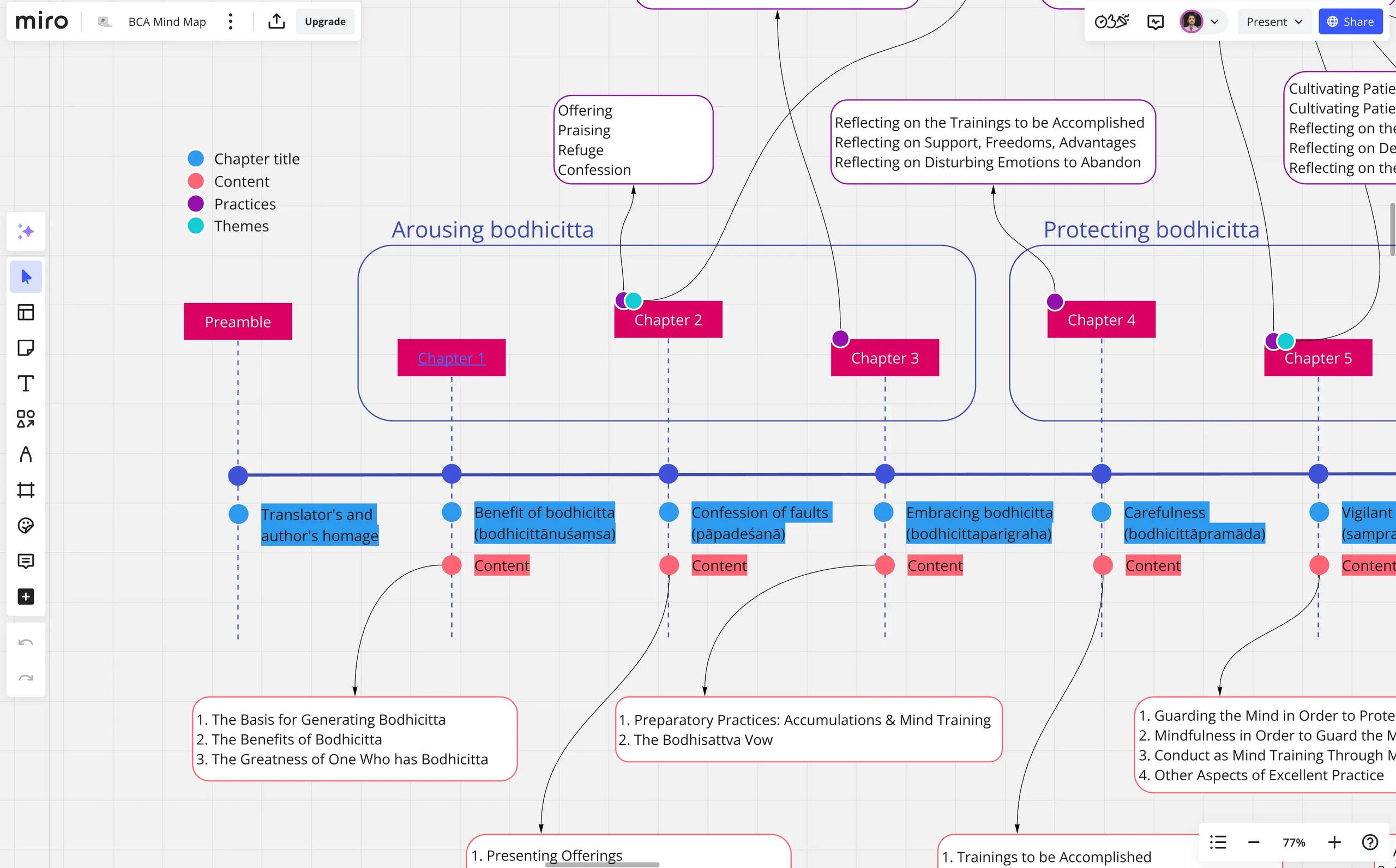Click the Upgrade button
Image resolution: width=1396 pixels, height=868 pixels.
point(325,22)
